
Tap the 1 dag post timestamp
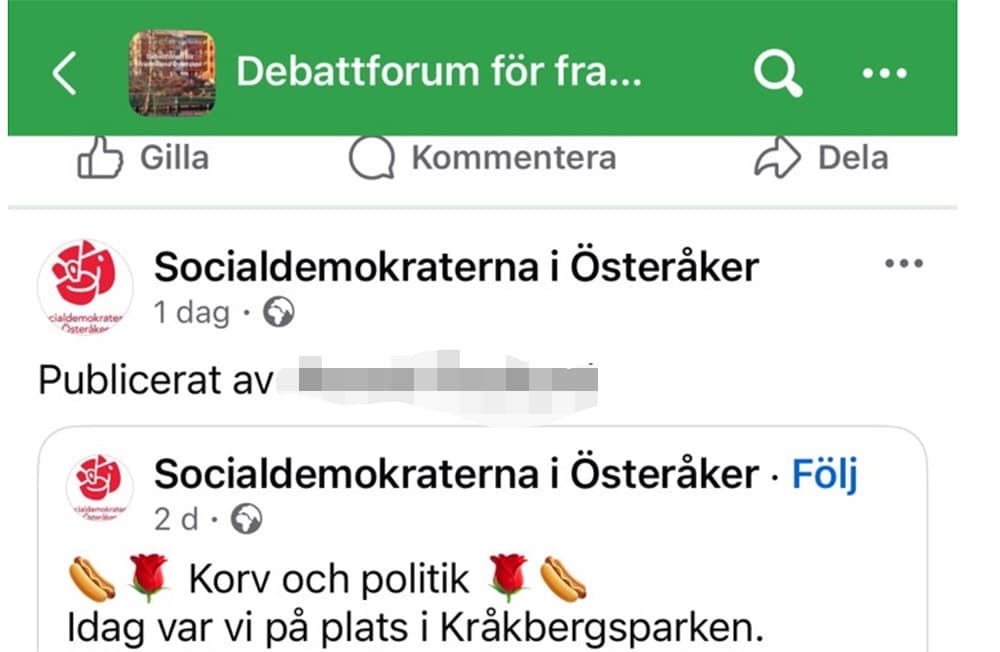191,314
